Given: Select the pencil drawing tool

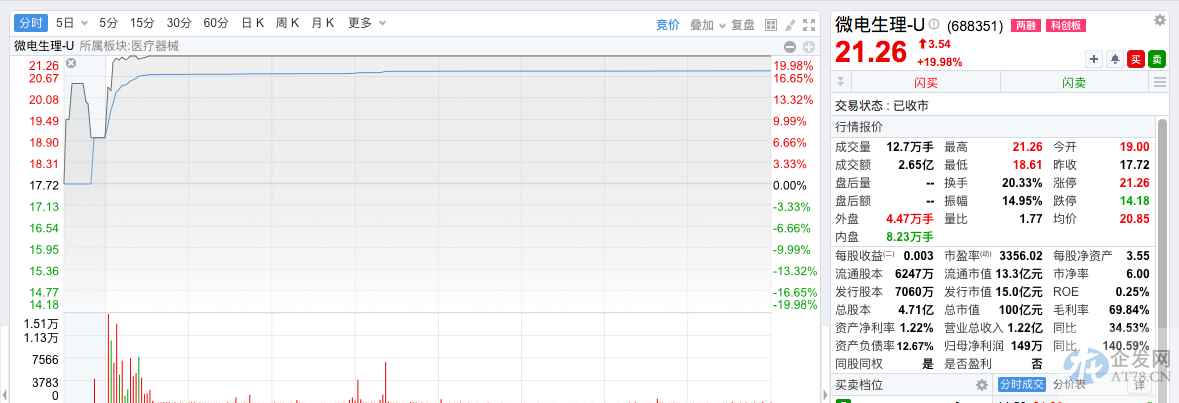Looking at the screenshot, I should point(790,23).
